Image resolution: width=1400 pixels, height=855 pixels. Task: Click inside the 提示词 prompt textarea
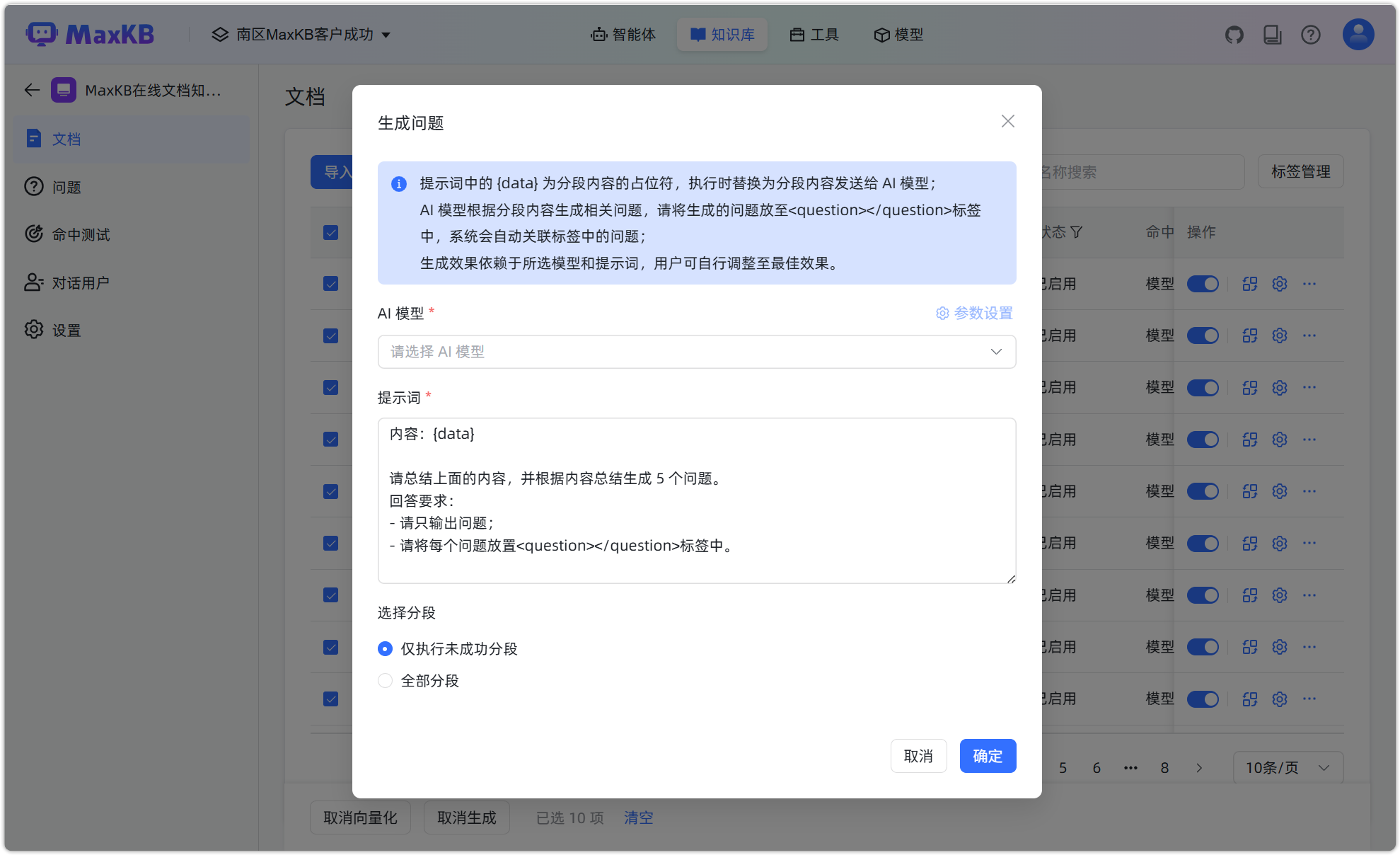tap(696, 500)
